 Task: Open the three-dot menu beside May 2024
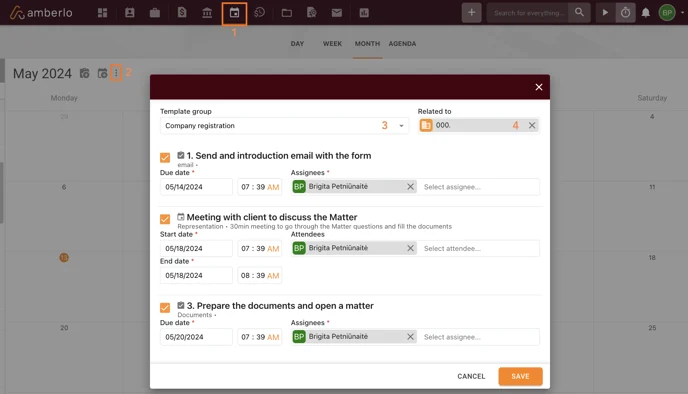point(116,73)
